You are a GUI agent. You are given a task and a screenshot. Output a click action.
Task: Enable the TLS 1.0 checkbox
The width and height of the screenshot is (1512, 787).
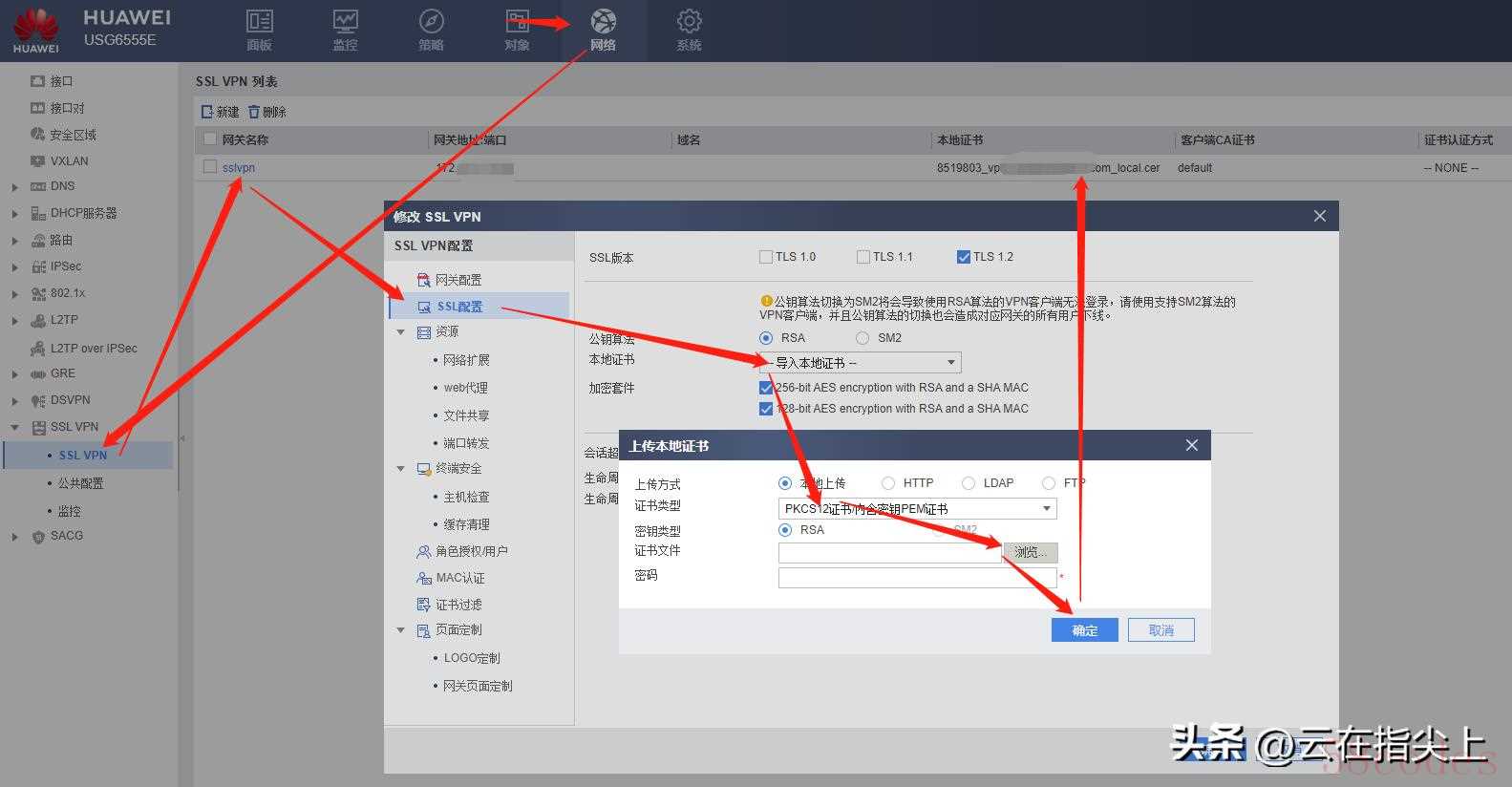tap(765, 257)
